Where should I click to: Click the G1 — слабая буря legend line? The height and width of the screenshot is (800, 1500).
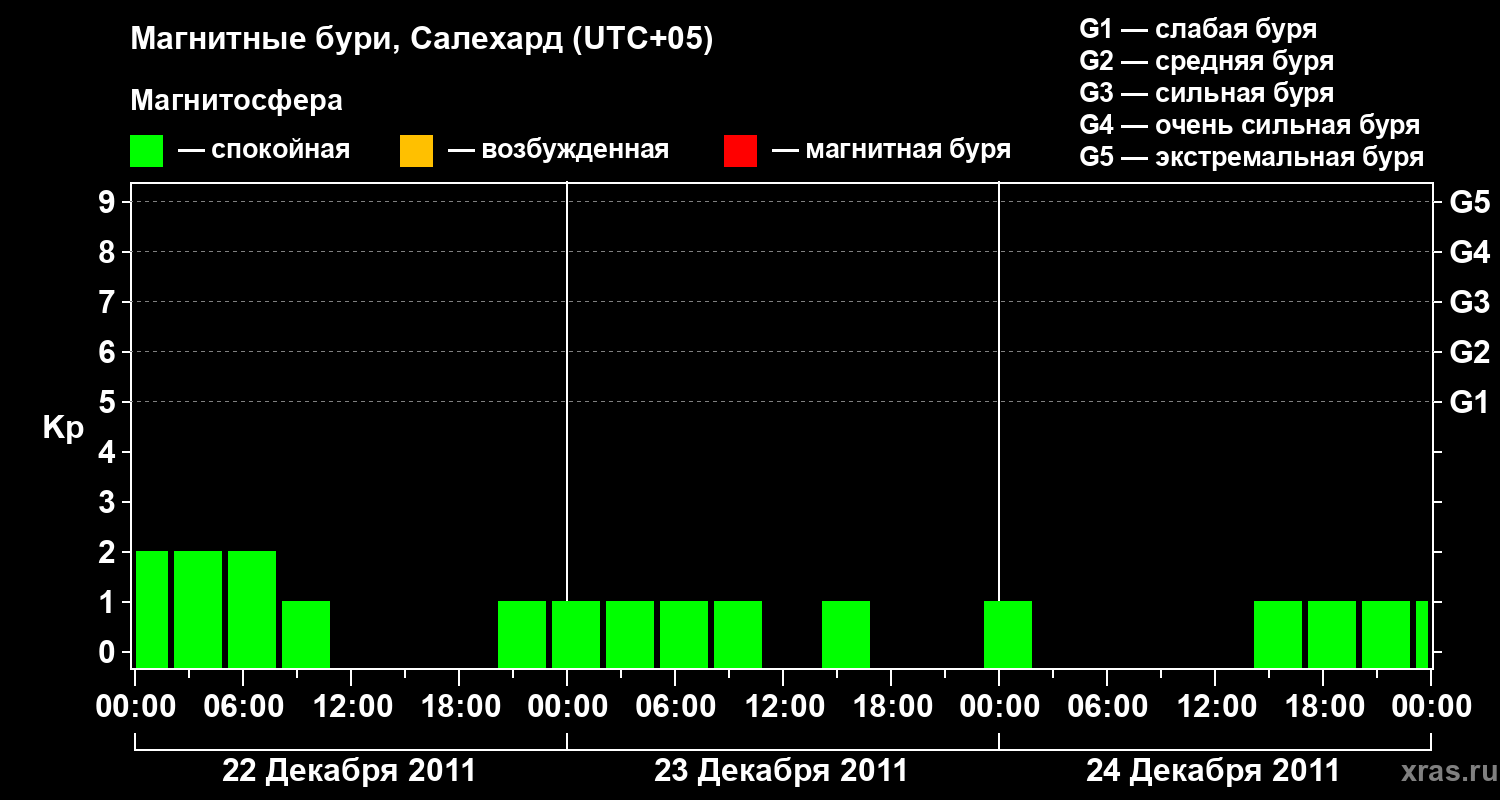(x=1198, y=28)
